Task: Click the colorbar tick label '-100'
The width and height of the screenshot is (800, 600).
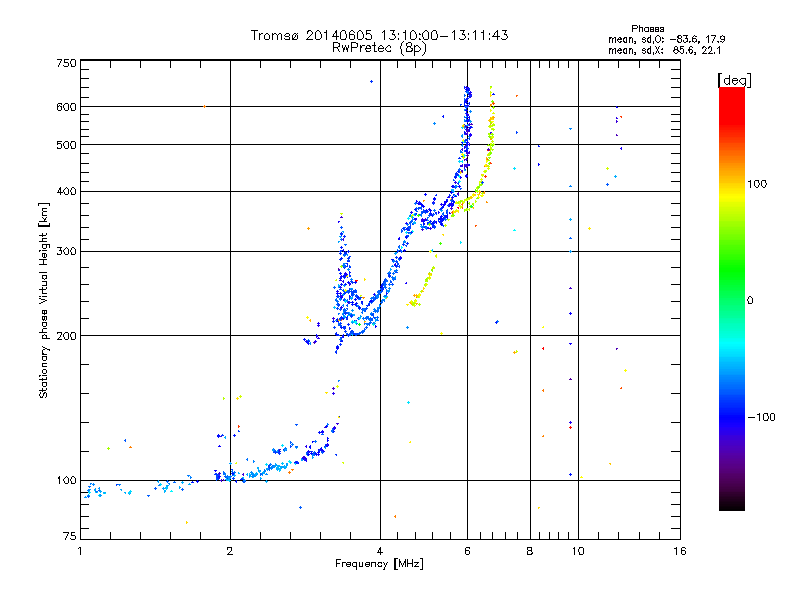Action: point(761,417)
